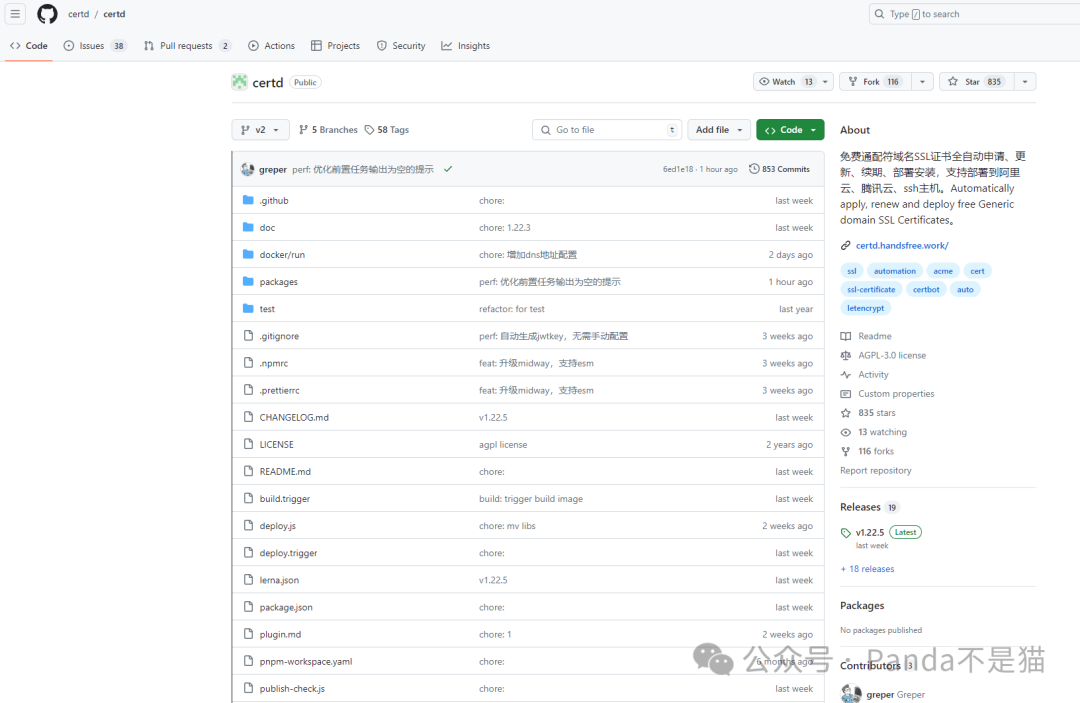Click the Custom properties note icon
Screen dimensions: 1080x703
pos(845,394)
